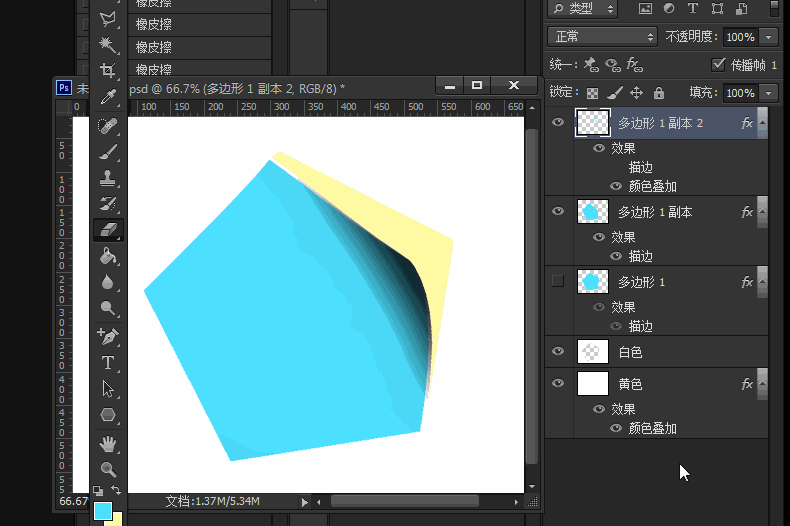Select the History Brush tool

click(x=108, y=204)
